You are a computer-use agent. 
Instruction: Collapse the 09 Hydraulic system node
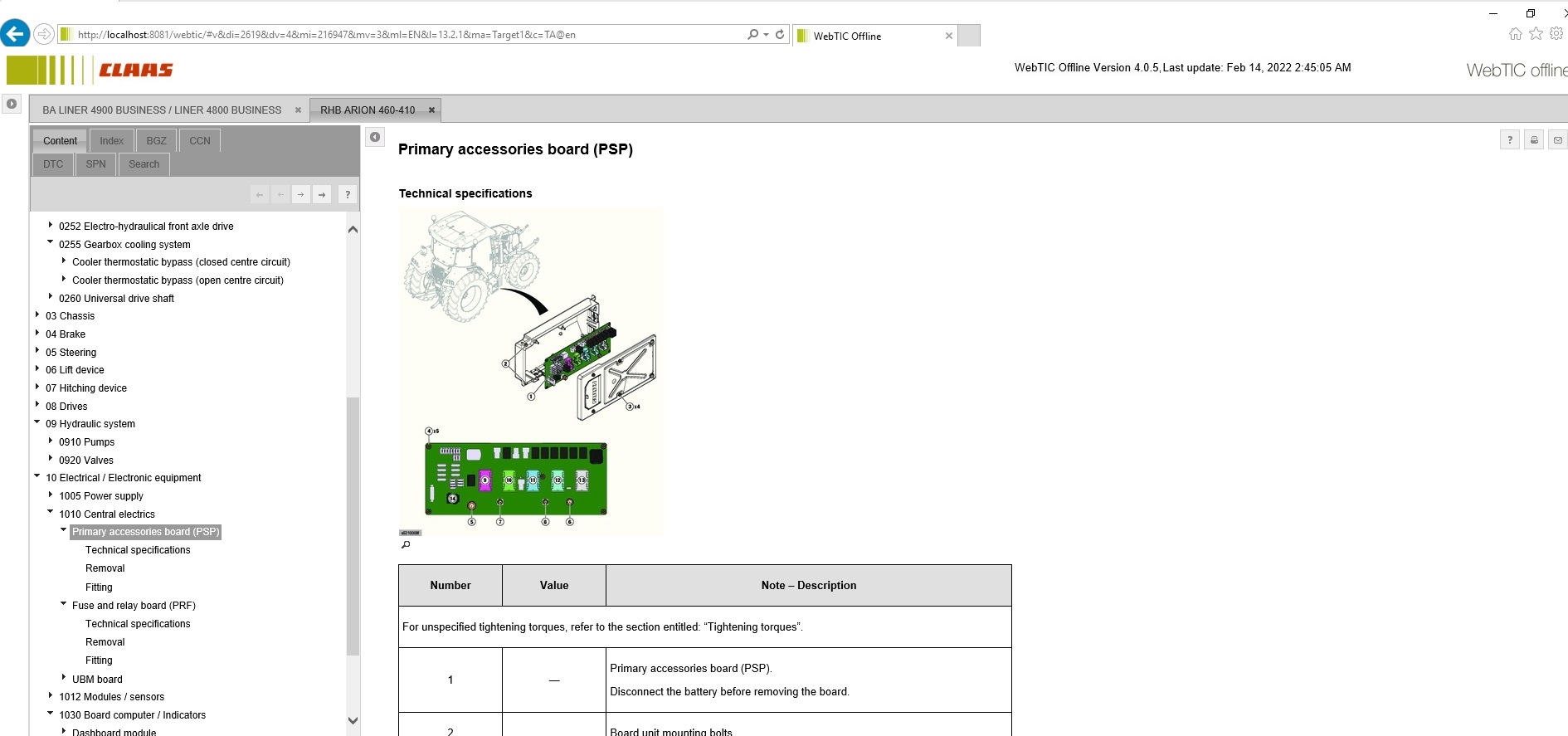pos(37,422)
